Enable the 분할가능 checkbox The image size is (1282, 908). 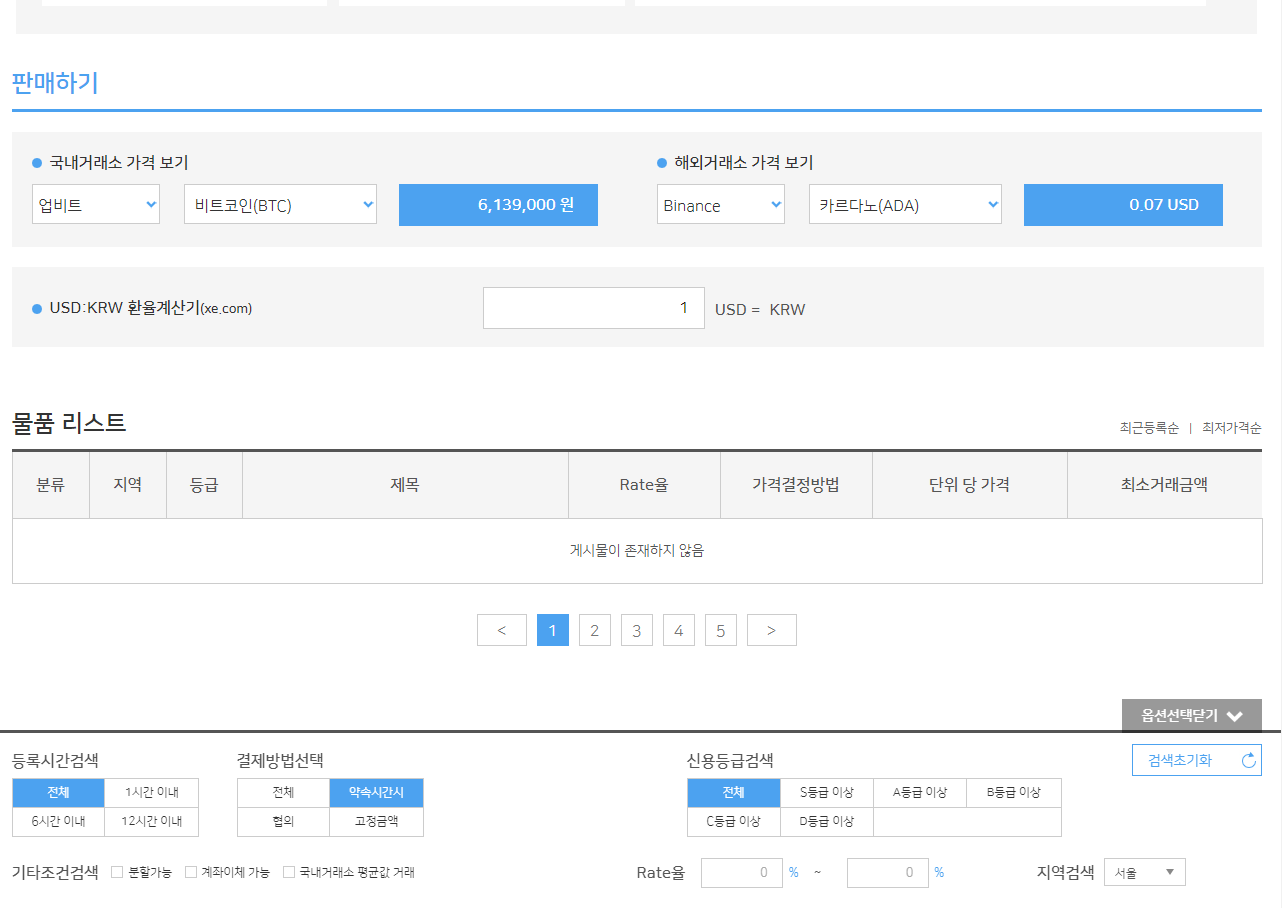click(117, 872)
